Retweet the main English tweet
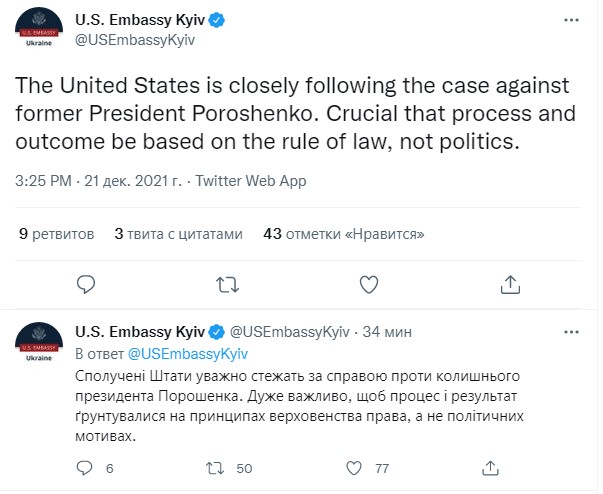The width and height of the screenshot is (603, 494). pos(229,284)
